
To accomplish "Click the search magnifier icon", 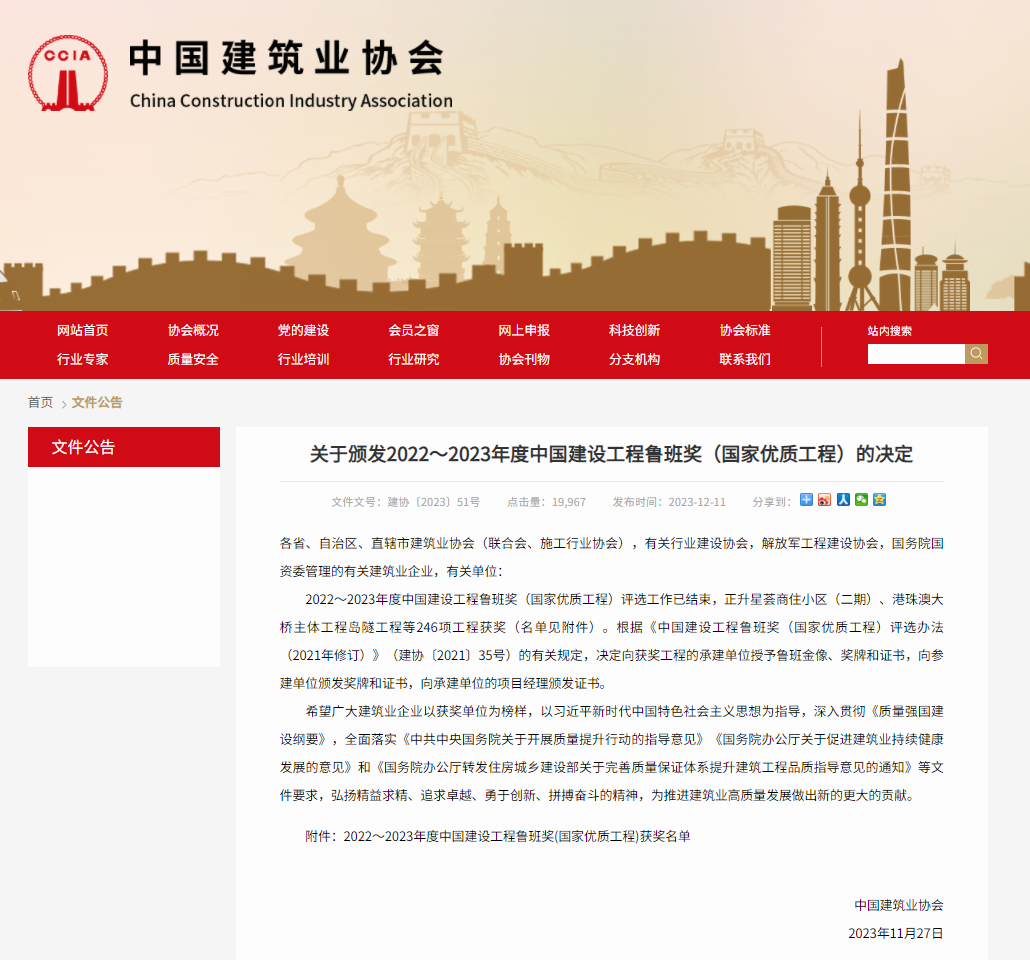I will point(975,354).
